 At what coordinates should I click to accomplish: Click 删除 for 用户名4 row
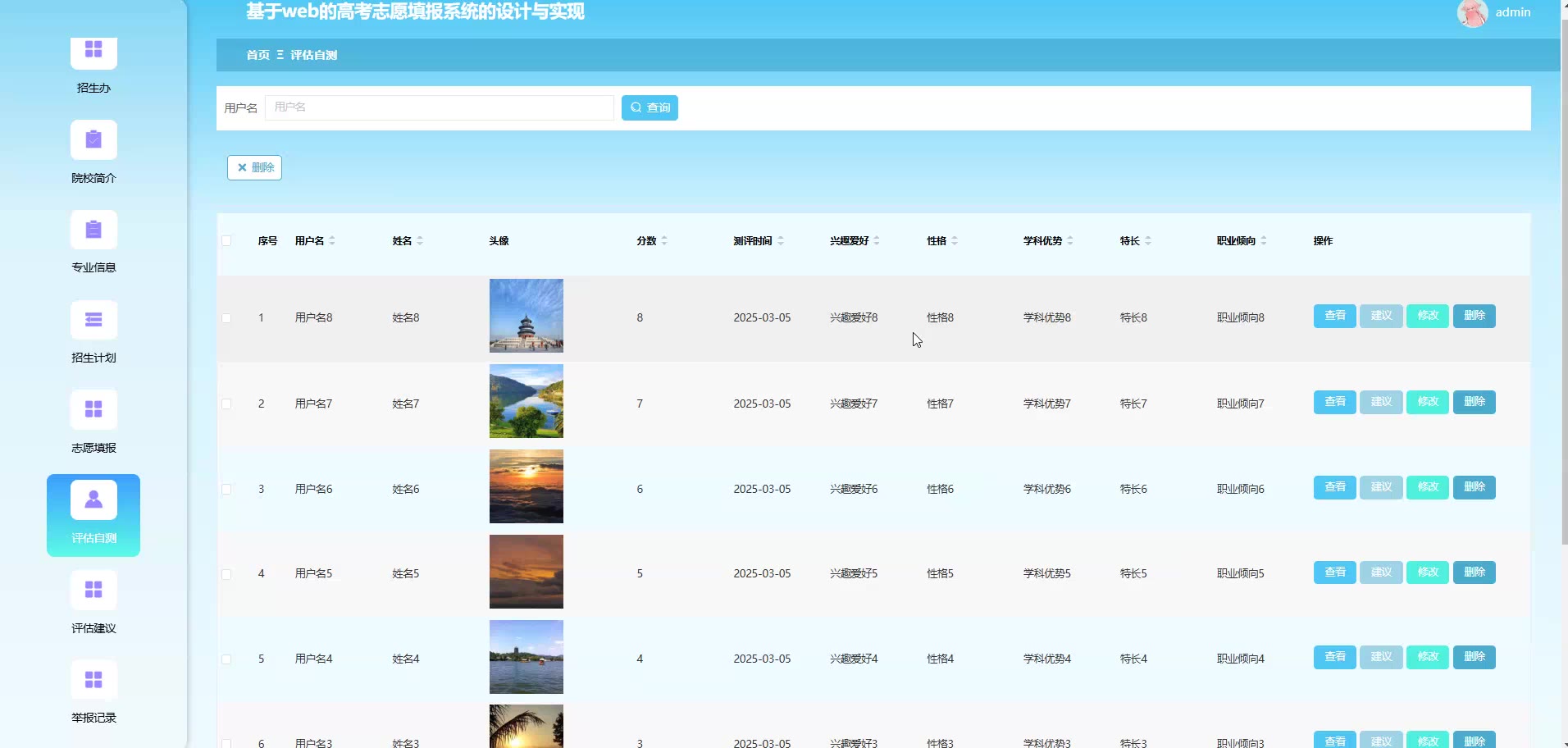coord(1475,657)
